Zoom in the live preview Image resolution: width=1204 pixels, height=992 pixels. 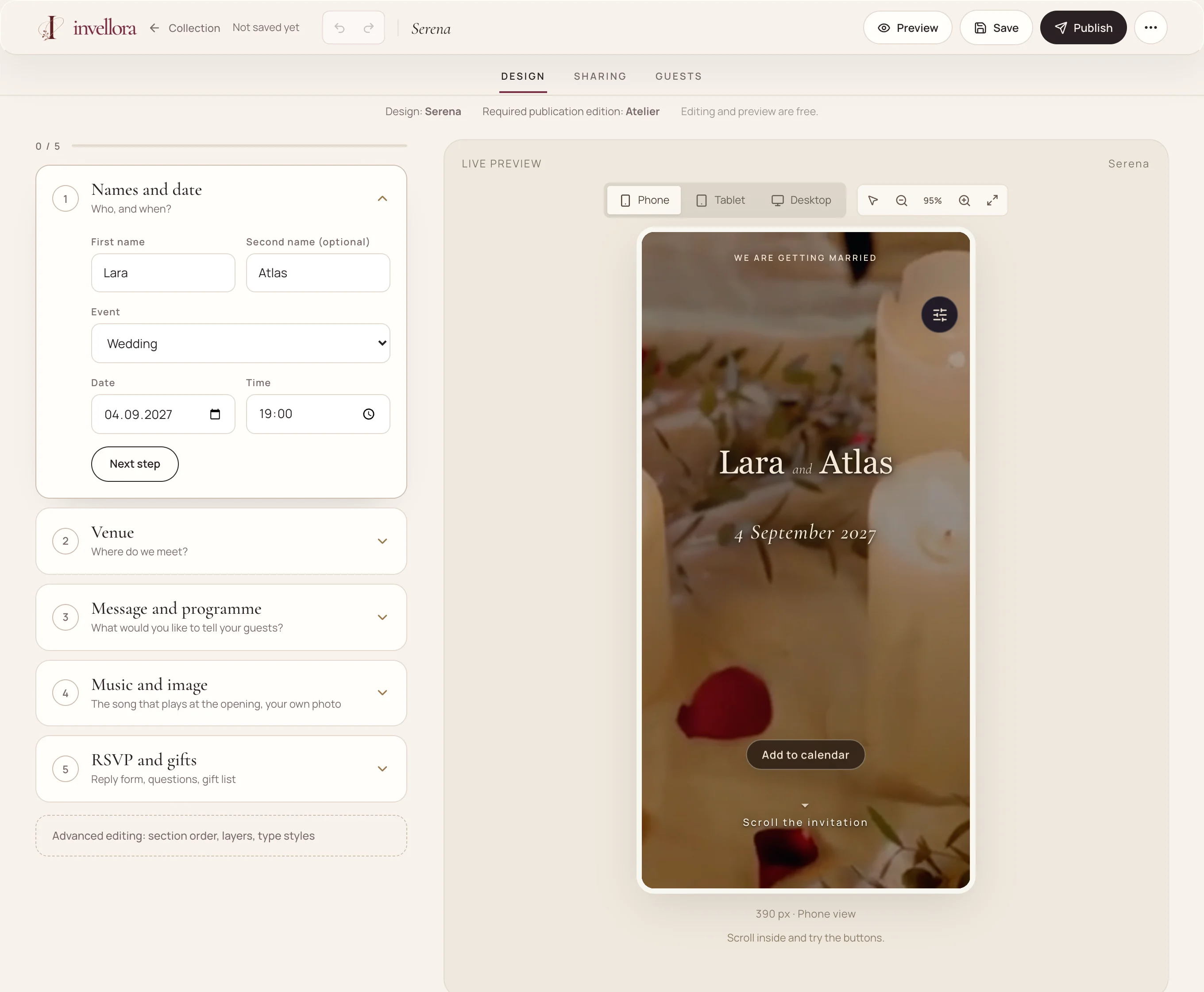pos(964,201)
